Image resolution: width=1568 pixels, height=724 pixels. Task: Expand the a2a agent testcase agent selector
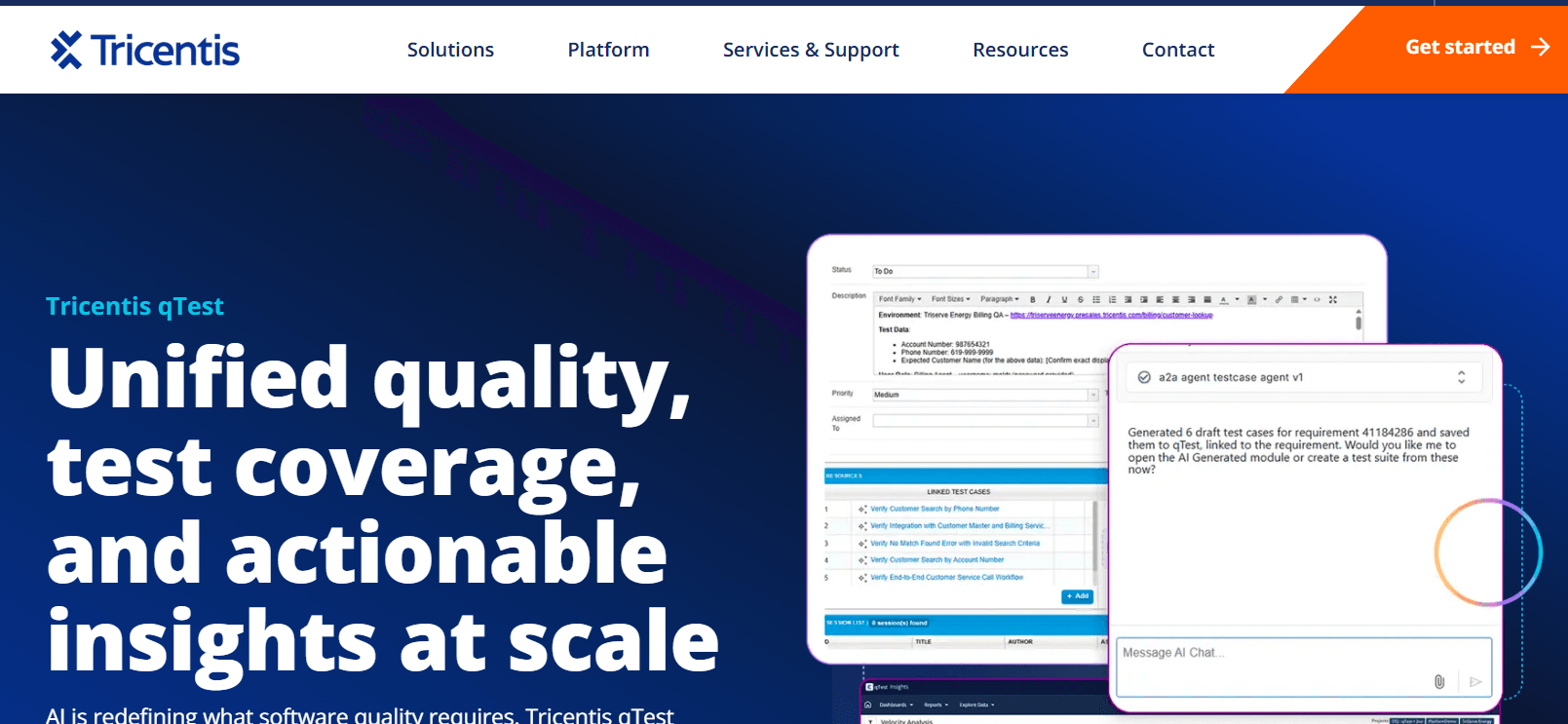1461,377
